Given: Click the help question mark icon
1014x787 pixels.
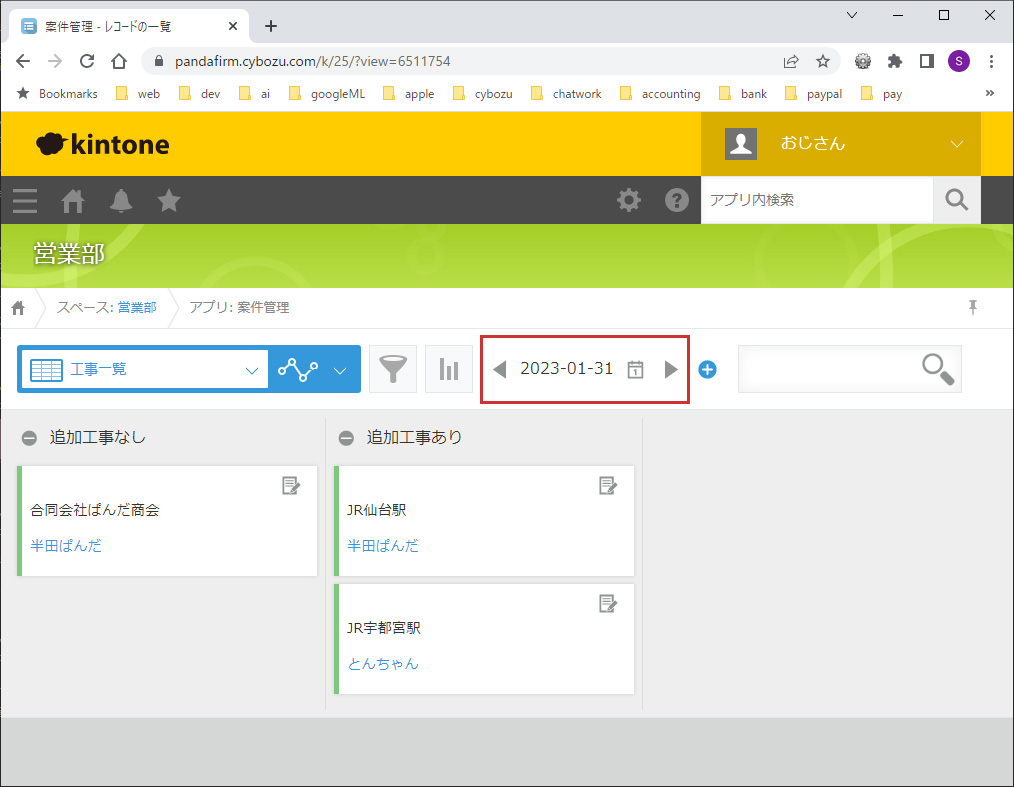Looking at the screenshot, I should tap(677, 201).
